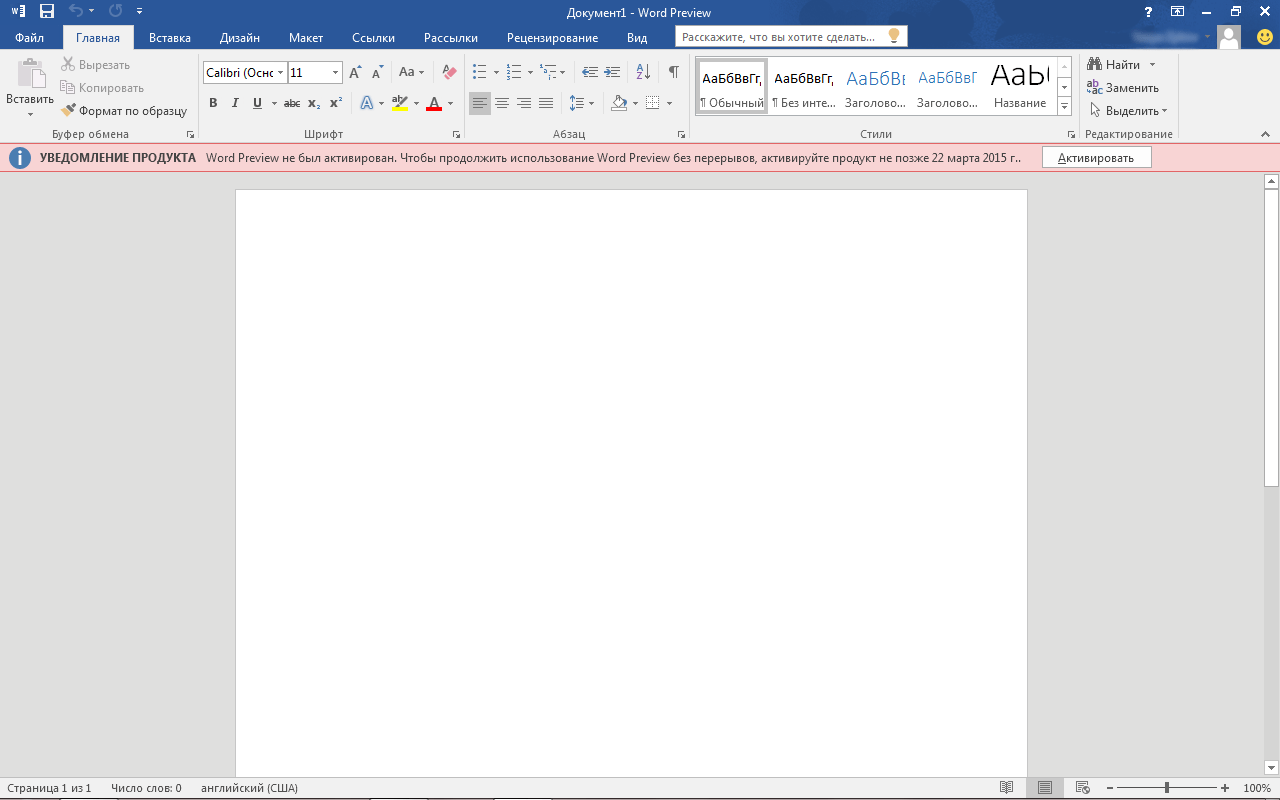Switch to Web Layout view in status bar
The height and width of the screenshot is (800, 1280).
pos(1082,788)
